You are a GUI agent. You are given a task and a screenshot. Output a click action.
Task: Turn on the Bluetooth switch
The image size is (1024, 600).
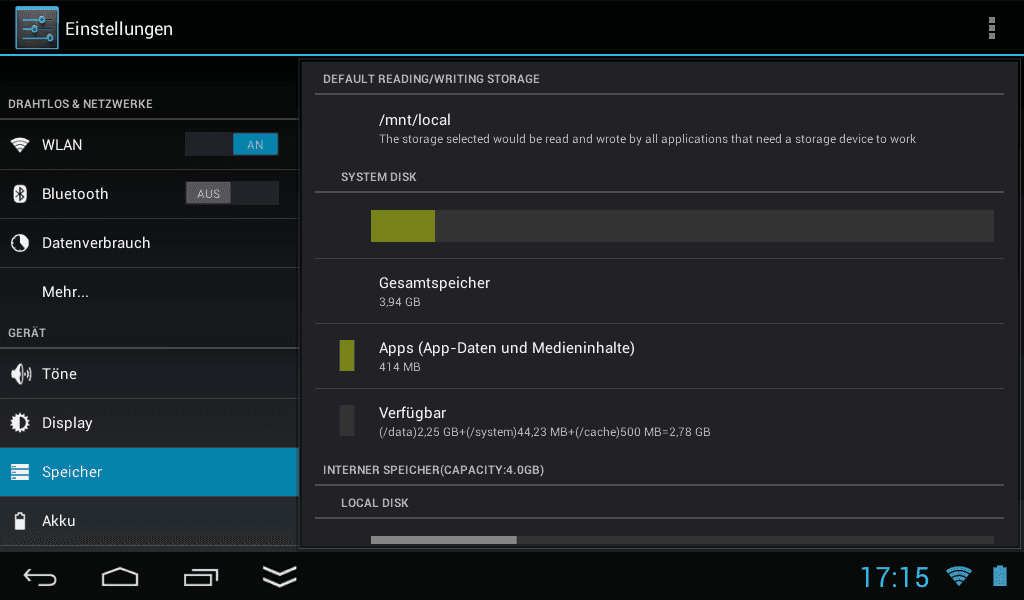232,193
